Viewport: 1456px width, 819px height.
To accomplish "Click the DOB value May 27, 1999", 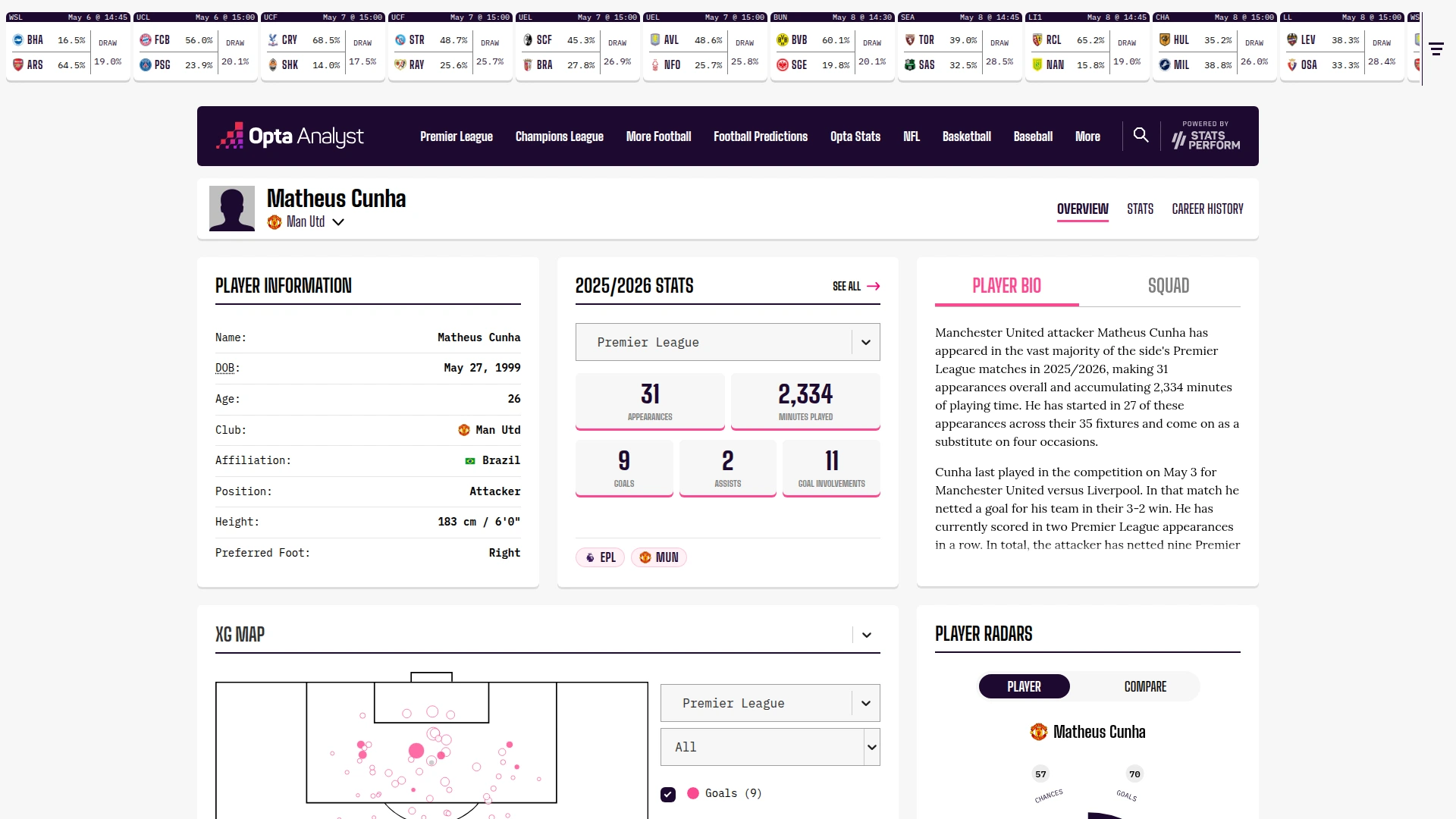I will (482, 368).
